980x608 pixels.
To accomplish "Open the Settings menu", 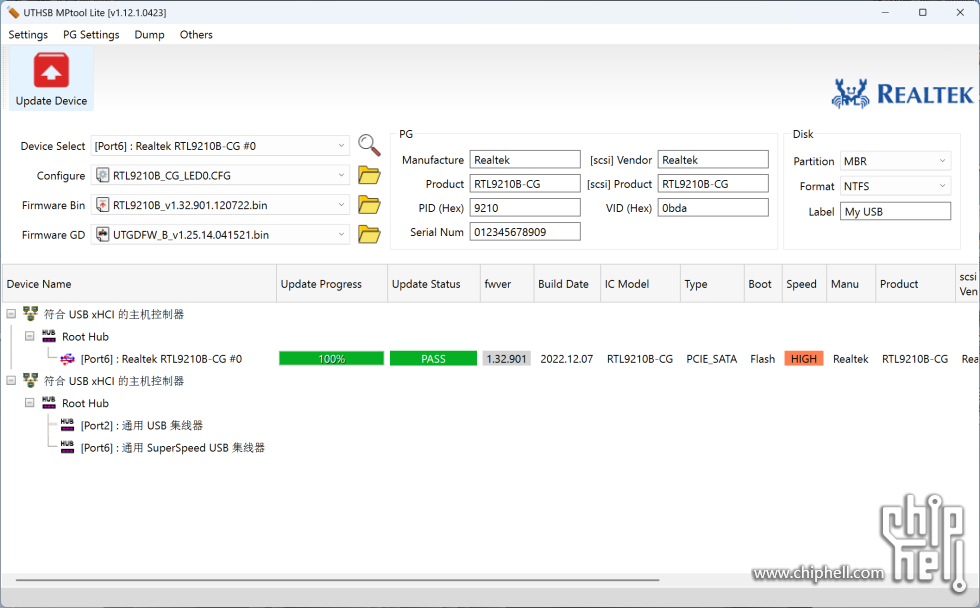I will [28, 34].
